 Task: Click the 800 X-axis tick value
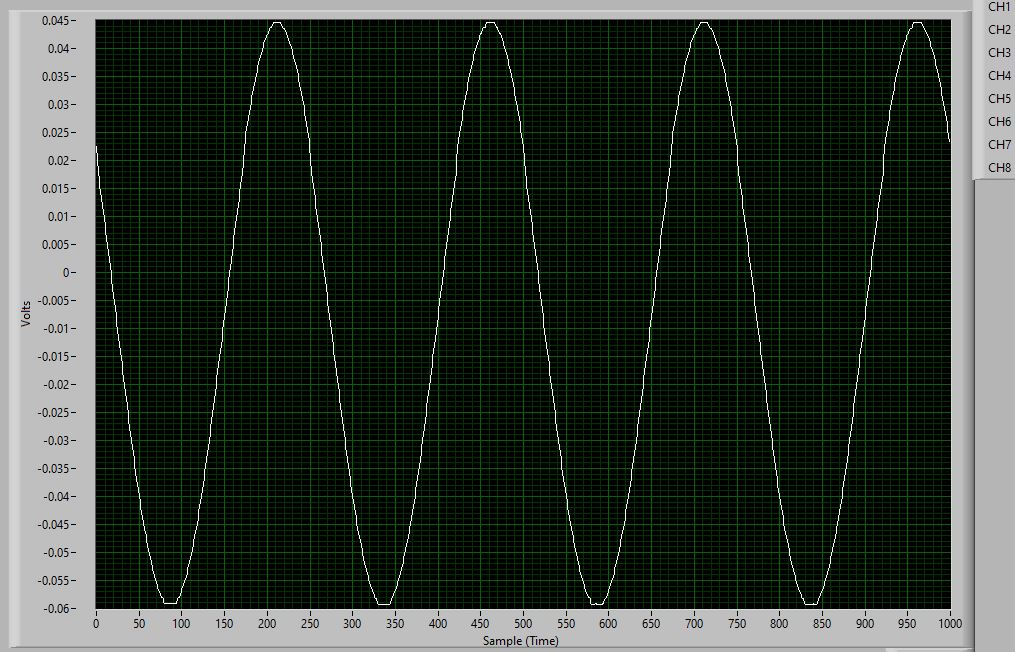pyautogui.click(x=779, y=624)
